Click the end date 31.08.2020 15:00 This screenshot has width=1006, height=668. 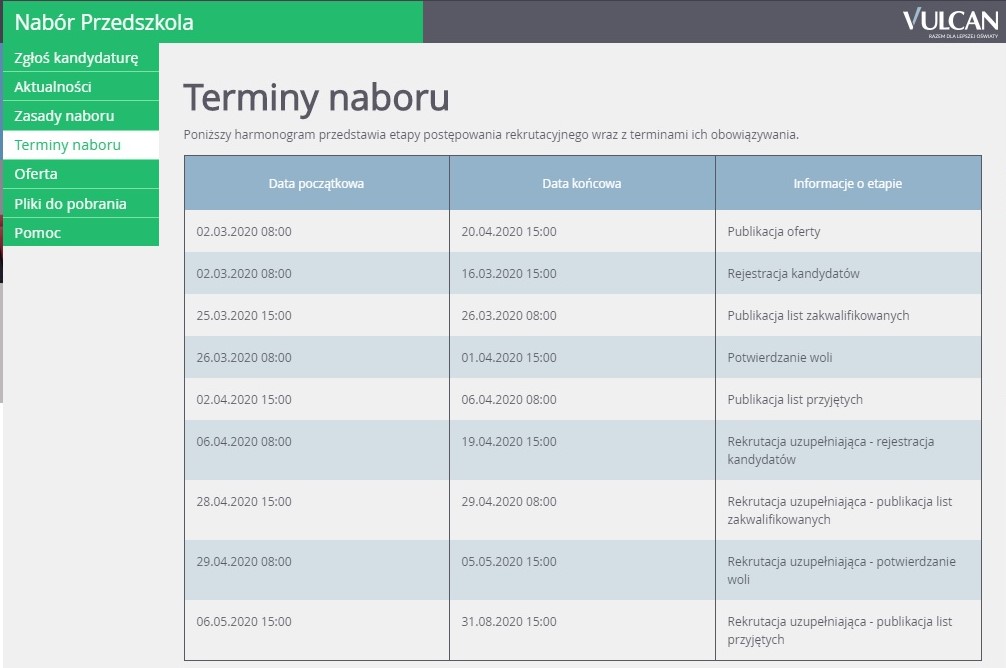tap(509, 622)
